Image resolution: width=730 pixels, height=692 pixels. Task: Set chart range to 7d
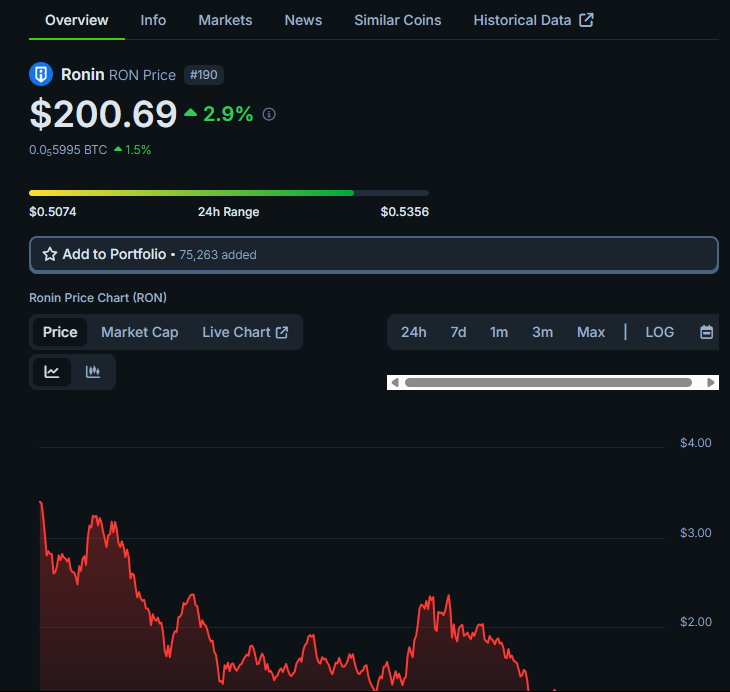[x=458, y=332]
